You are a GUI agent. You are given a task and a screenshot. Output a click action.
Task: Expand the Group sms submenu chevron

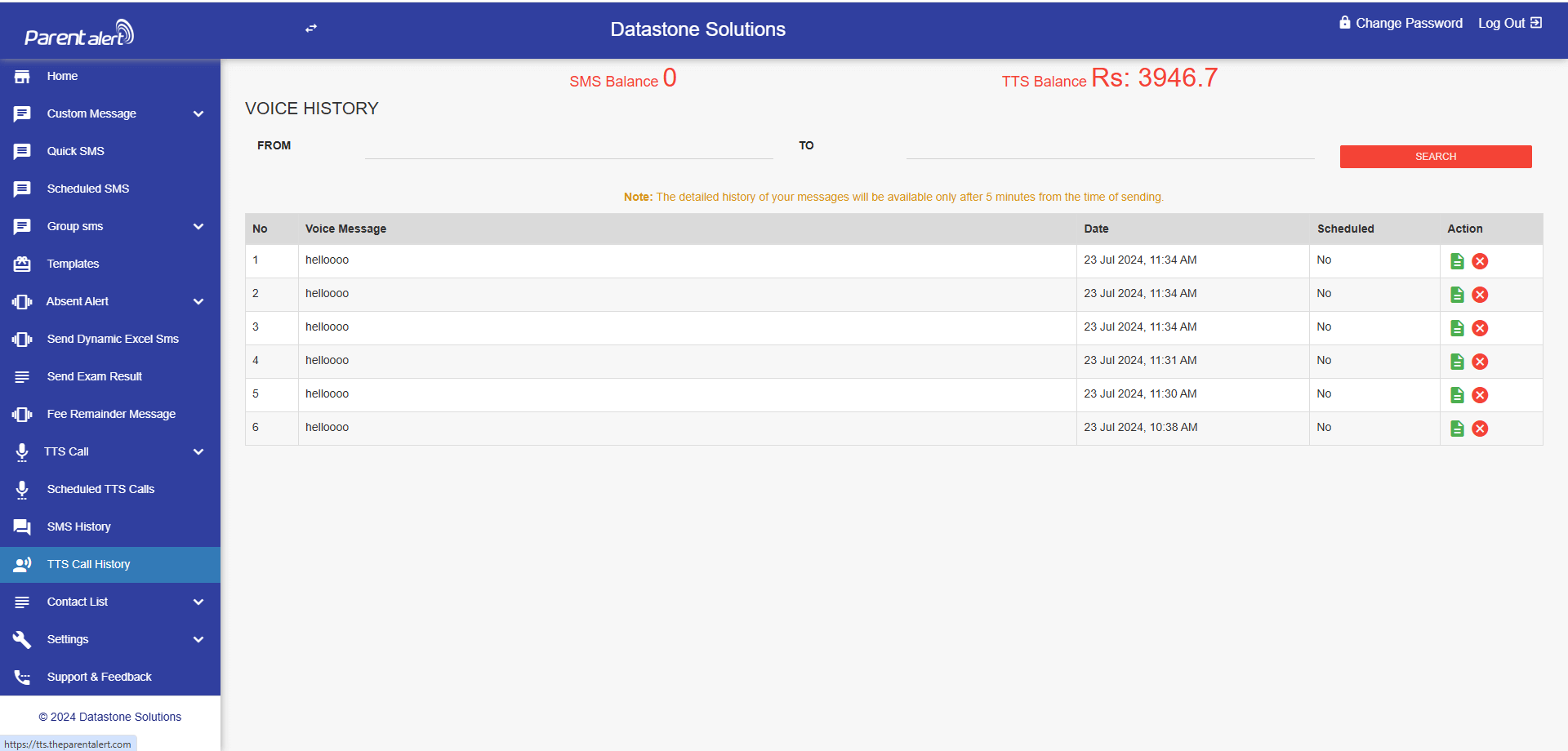coord(198,227)
